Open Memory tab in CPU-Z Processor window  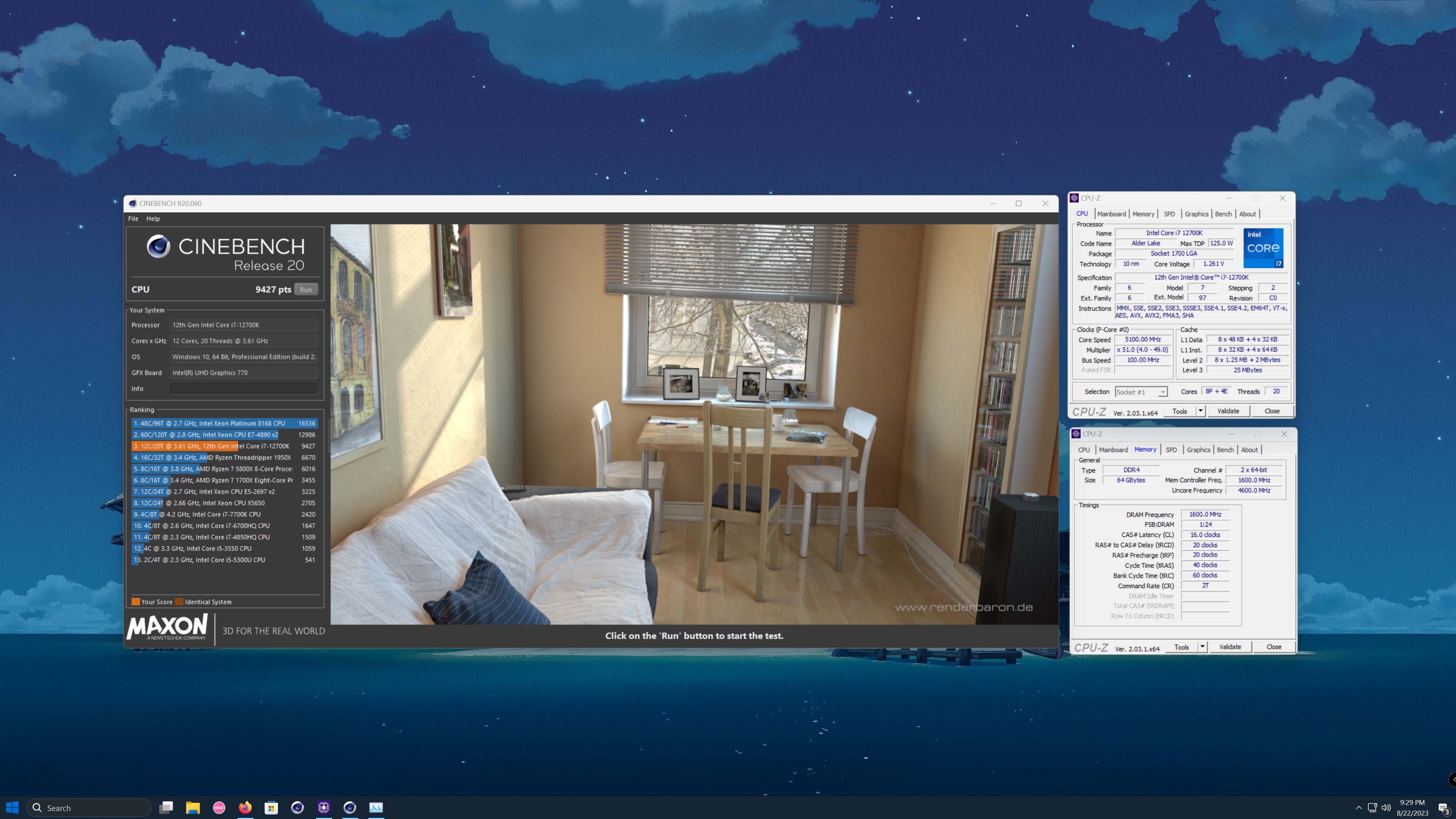click(1143, 213)
